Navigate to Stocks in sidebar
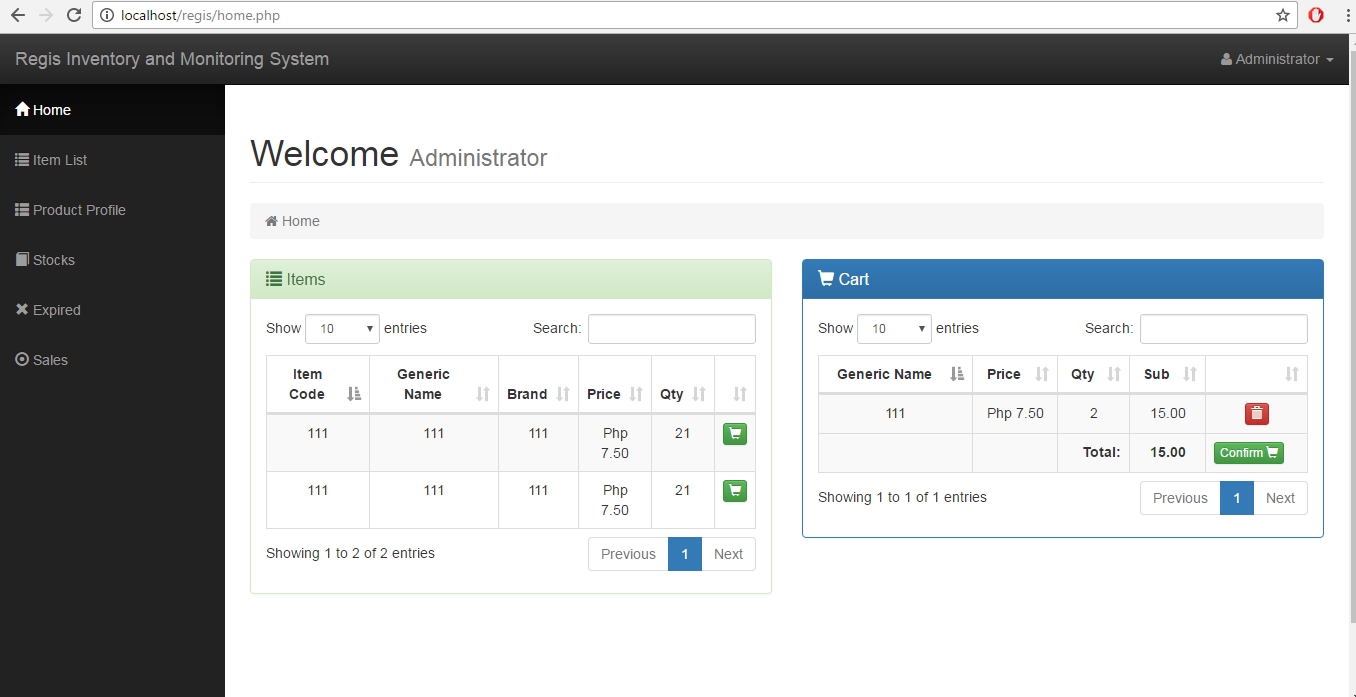 pyautogui.click(x=112, y=260)
